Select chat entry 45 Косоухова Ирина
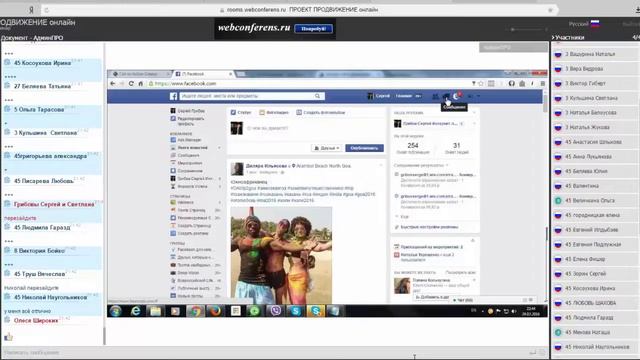Image resolution: width=640 pixels, height=360 pixels. [x=42, y=63]
